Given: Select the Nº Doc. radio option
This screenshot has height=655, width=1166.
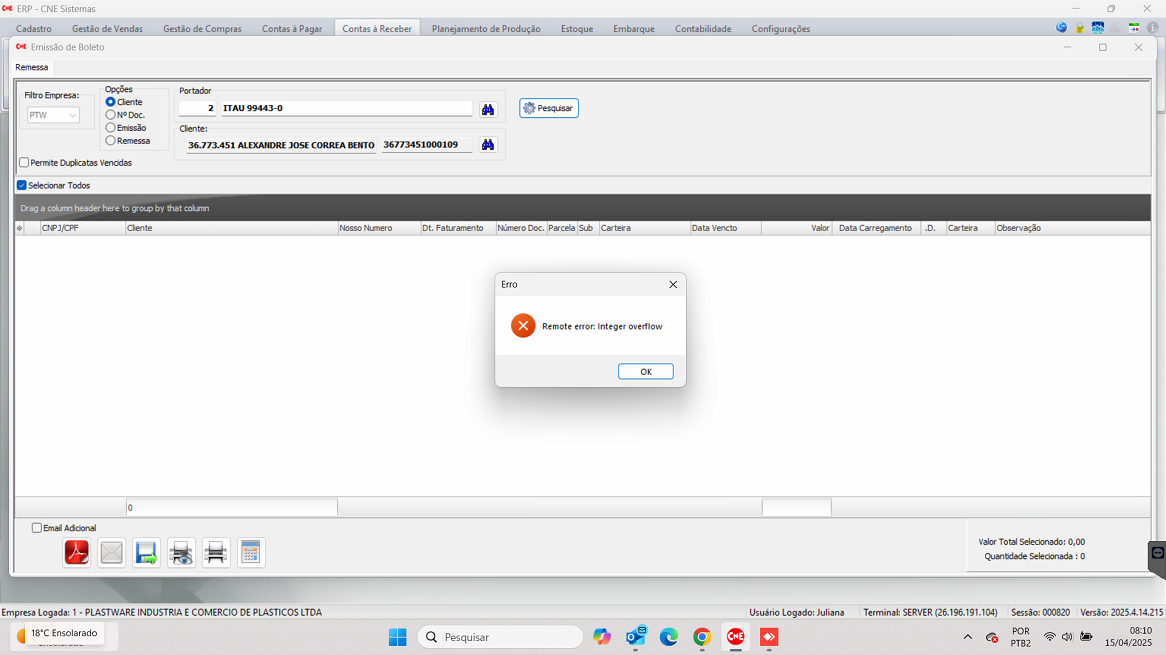Looking at the screenshot, I should coord(111,115).
